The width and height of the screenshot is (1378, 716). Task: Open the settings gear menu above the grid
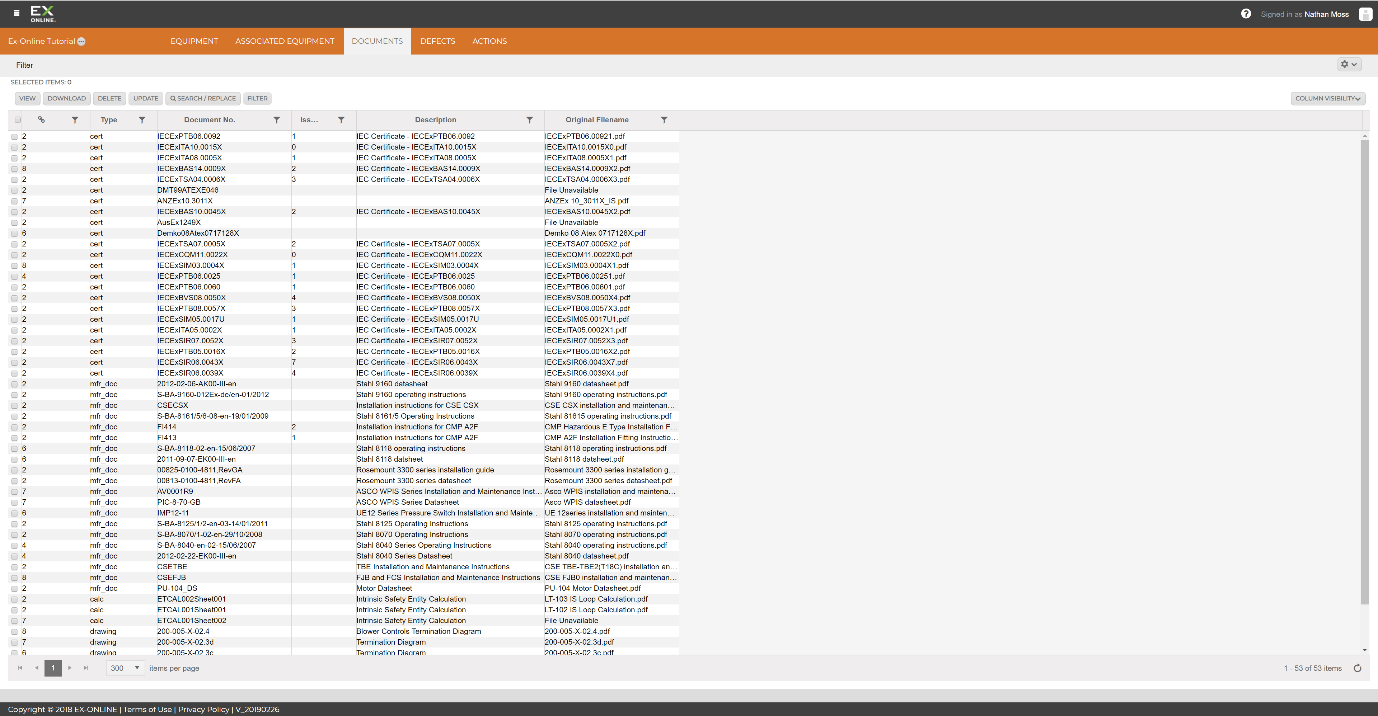click(x=1344, y=64)
